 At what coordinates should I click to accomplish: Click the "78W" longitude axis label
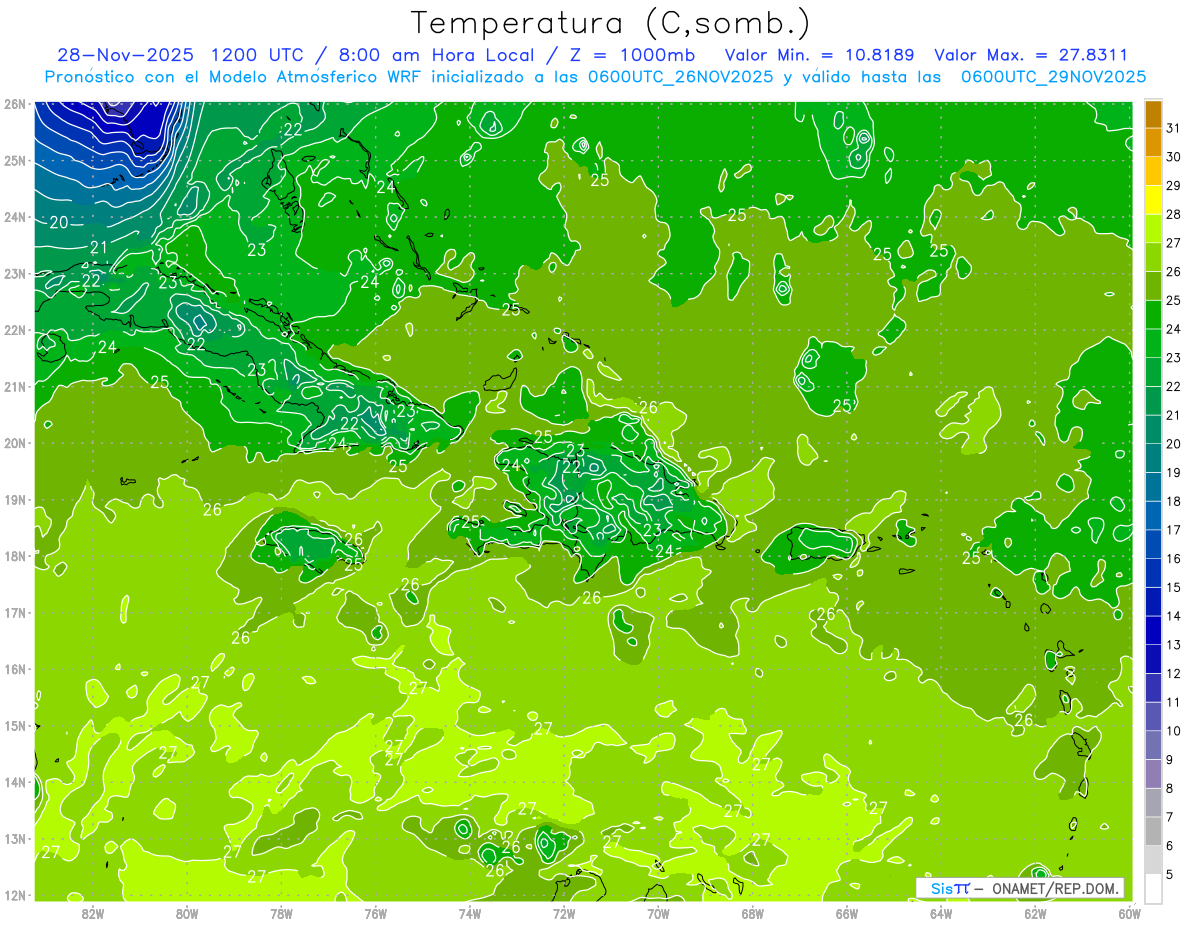[x=281, y=913]
